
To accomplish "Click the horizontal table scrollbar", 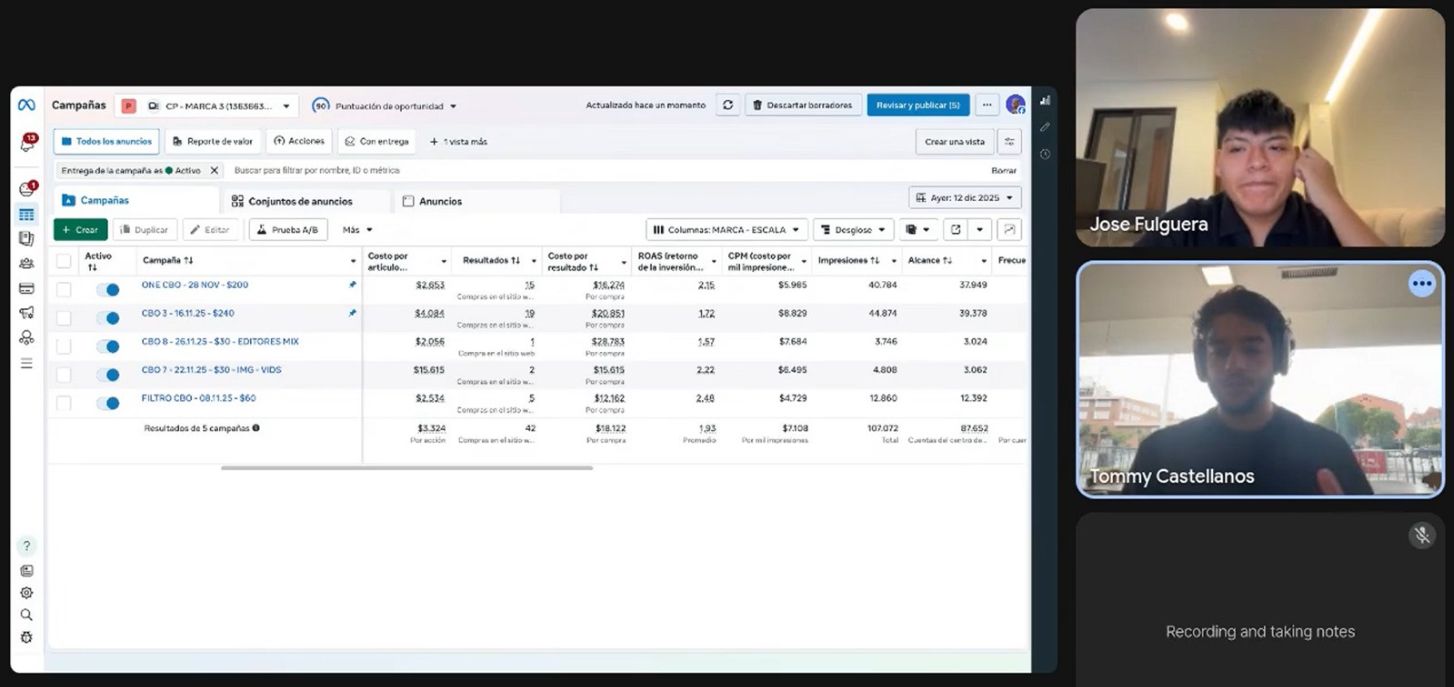I will click(x=406, y=468).
